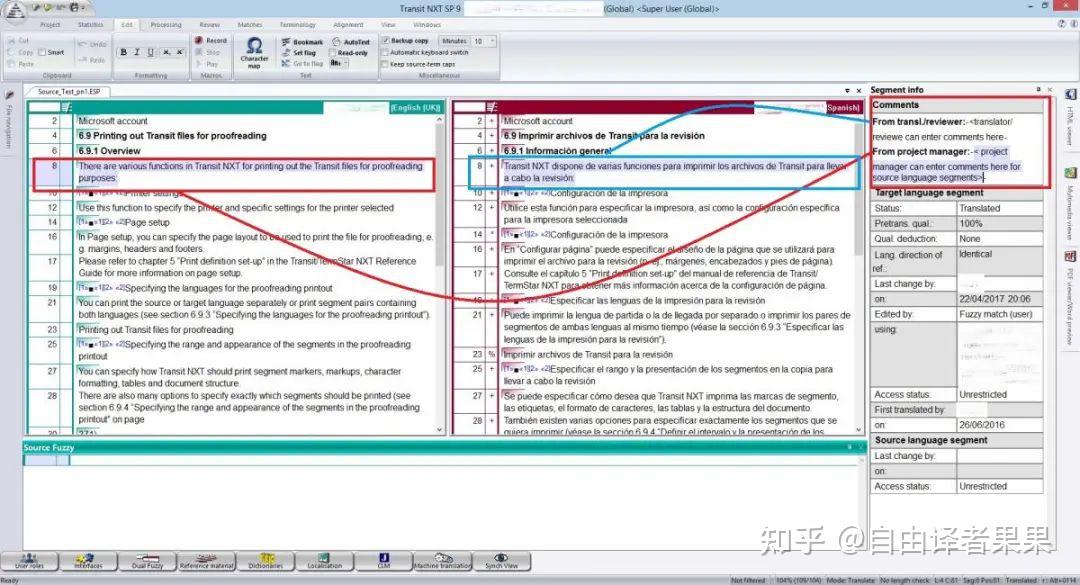Screen dimensions: 1080x585
Task: Open the Character map tool
Action: point(255,52)
